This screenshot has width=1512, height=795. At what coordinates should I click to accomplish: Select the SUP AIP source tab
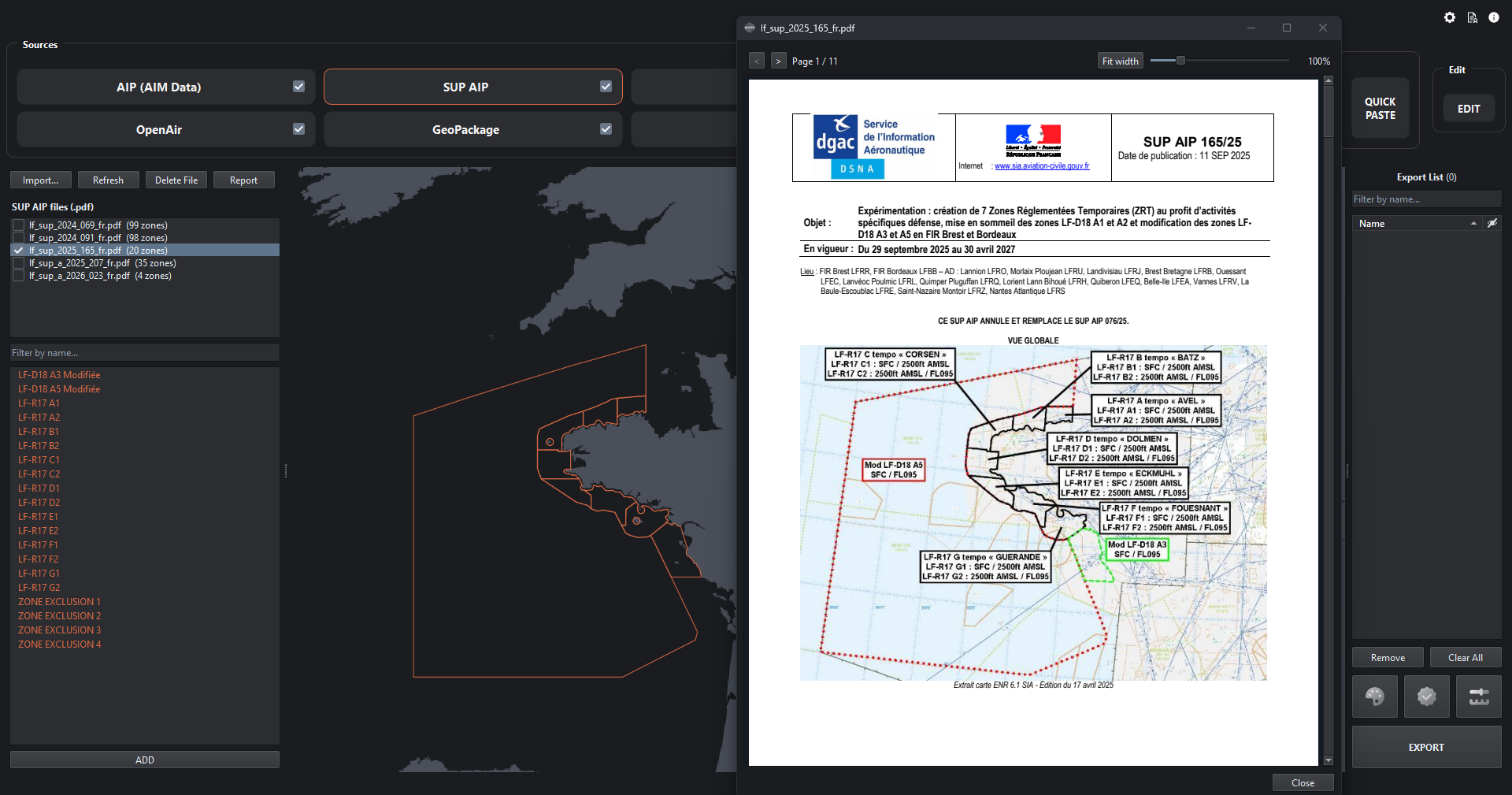pos(472,87)
